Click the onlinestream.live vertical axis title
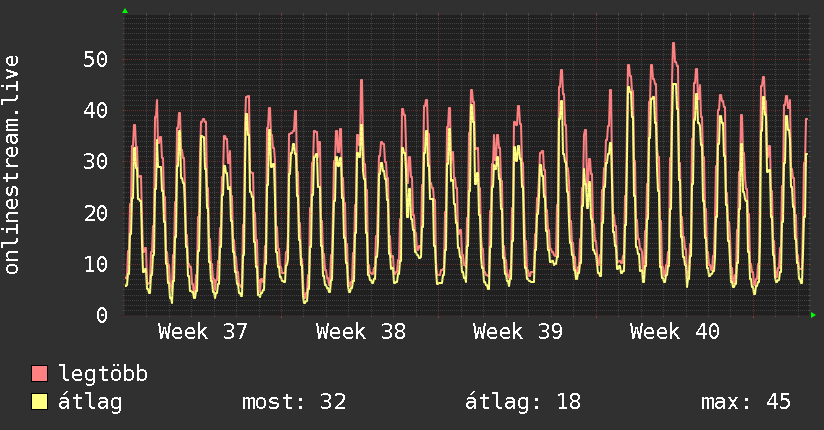The image size is (824, 430). click(x=12, y=165)
